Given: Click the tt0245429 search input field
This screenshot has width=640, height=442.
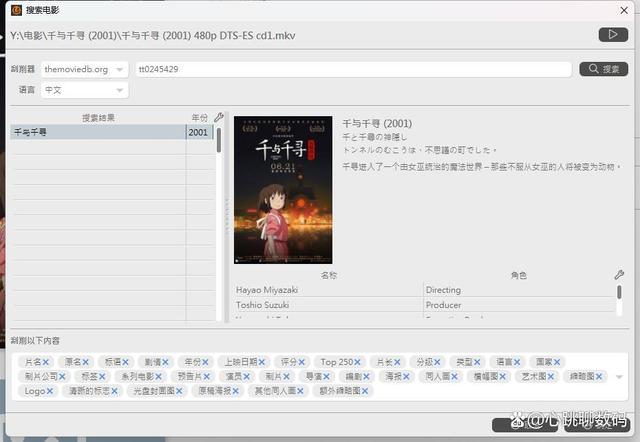Looking at the screenshot, I should point(353,69).
